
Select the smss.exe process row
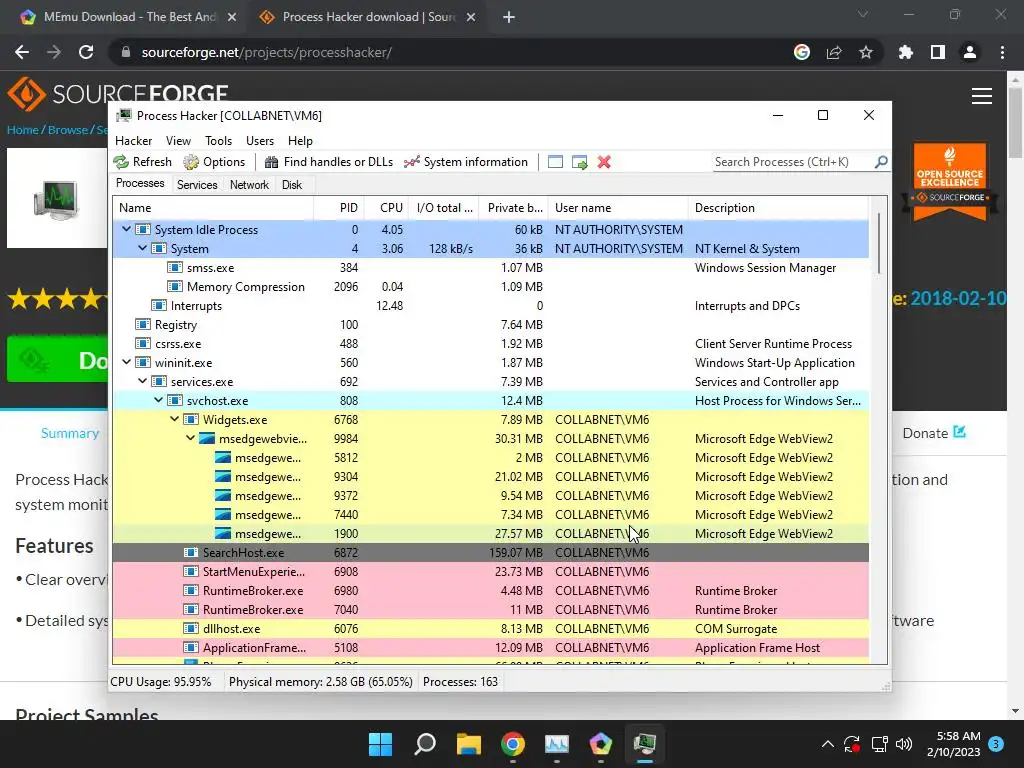(490, 268)
